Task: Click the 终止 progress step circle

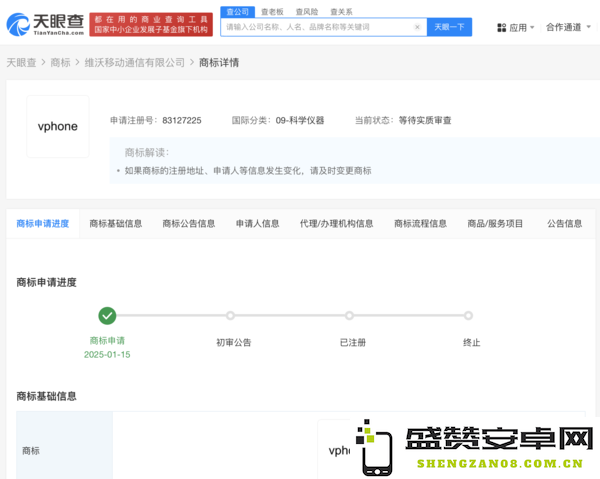Action: click(468, 316)
